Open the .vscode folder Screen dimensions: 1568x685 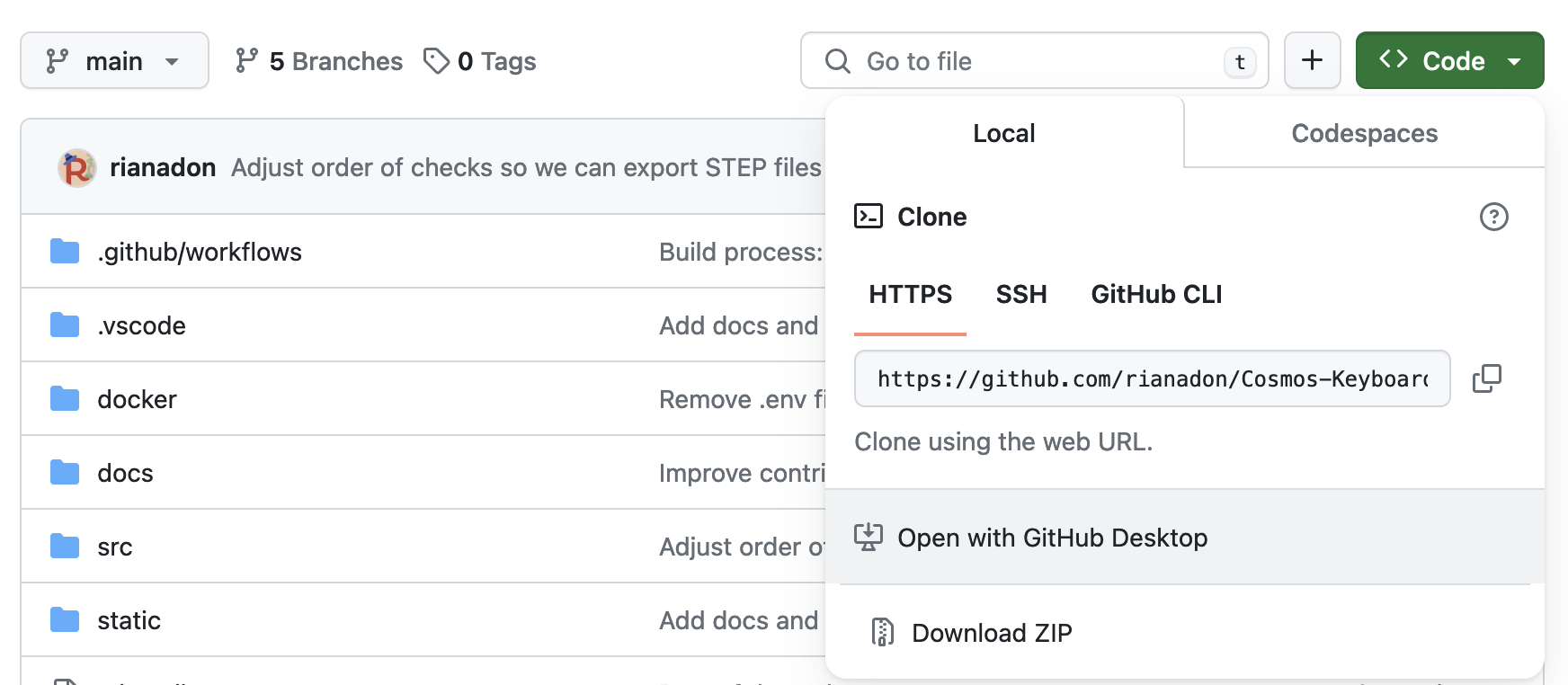[x=141, y=325]
